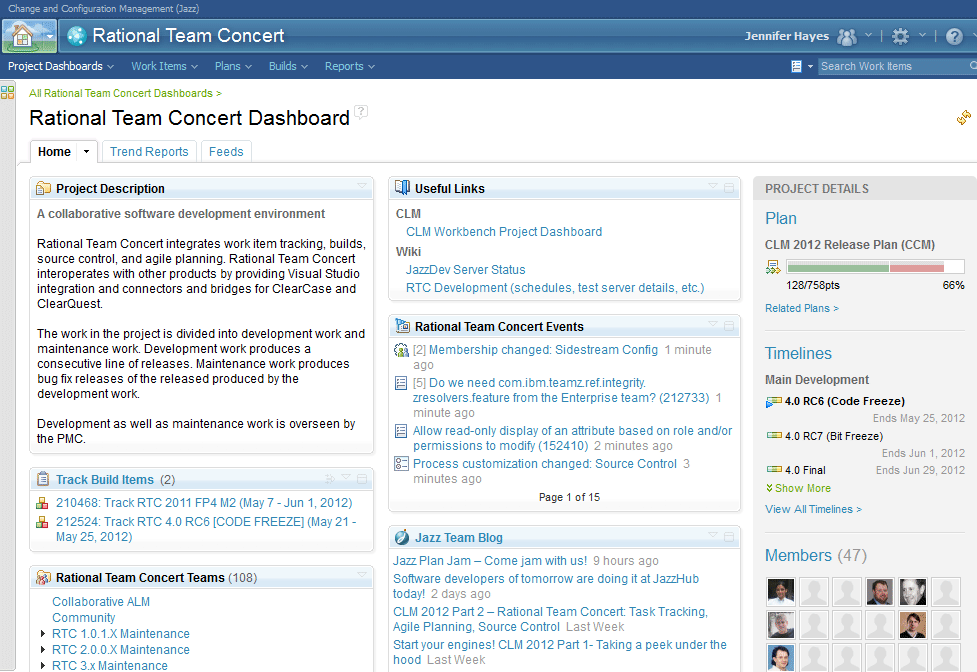Click the first member photo thumbnail
The image size is (977, 672).
point(781,592)
